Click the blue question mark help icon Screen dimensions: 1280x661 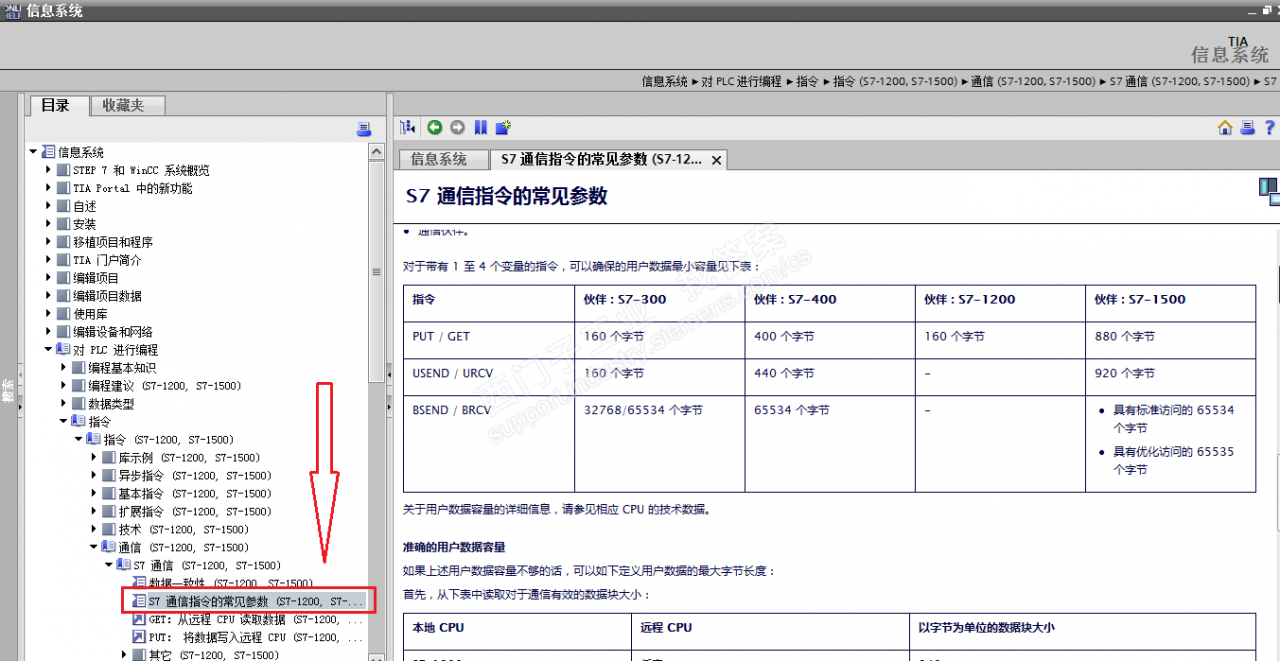[1270, 127]
